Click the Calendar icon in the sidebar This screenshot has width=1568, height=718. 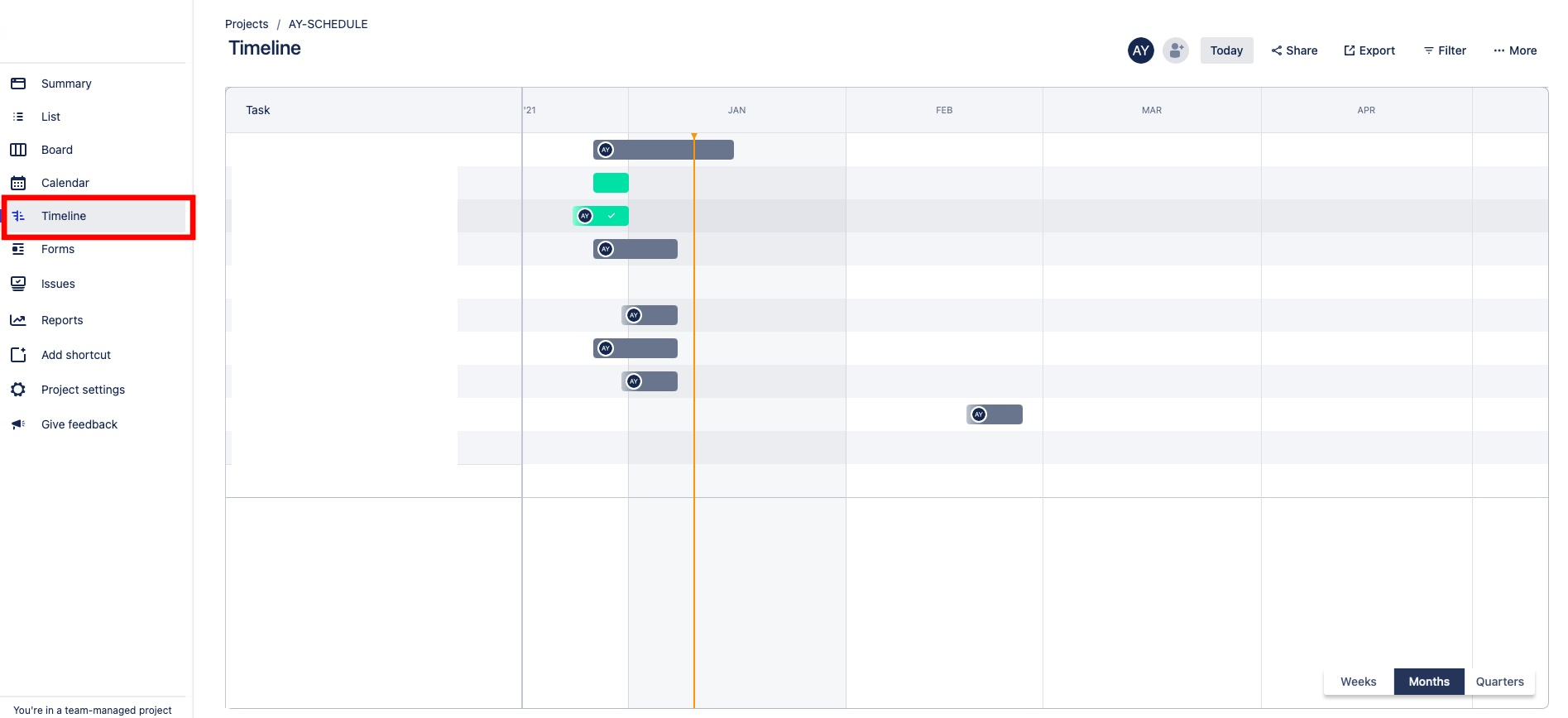pos(18,183)
